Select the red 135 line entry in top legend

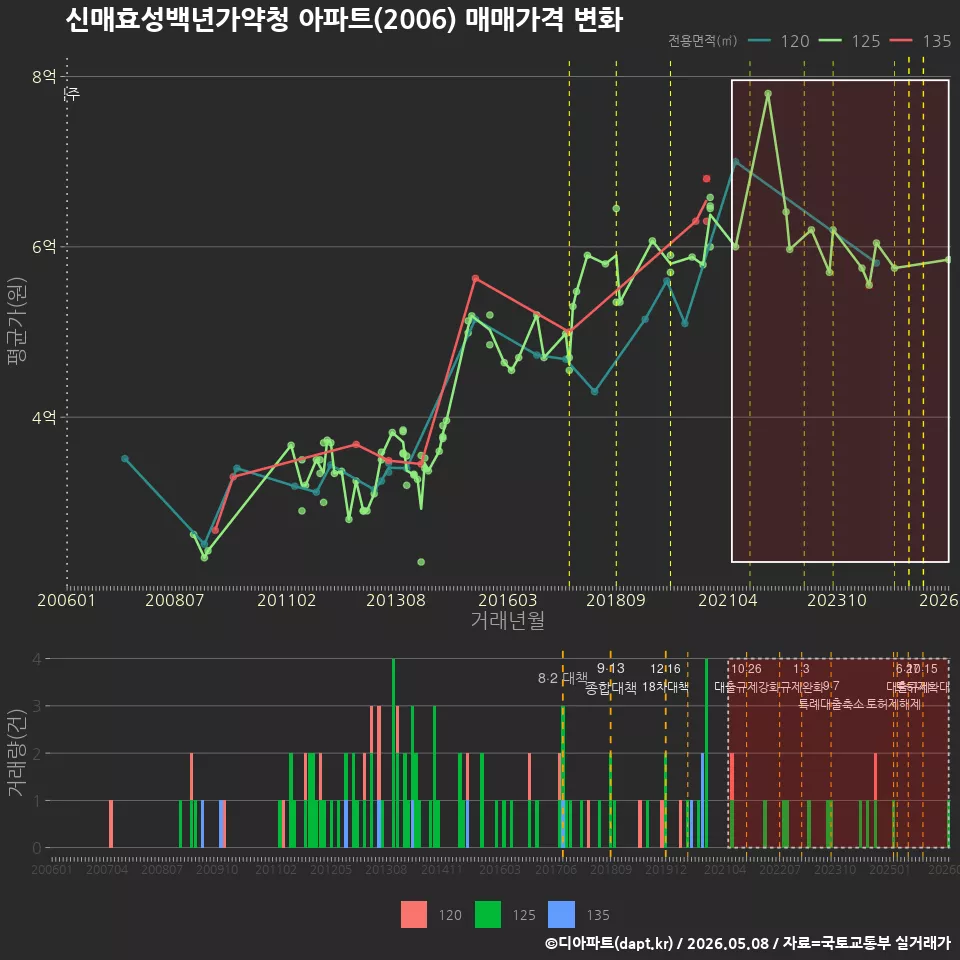(921, 41)
